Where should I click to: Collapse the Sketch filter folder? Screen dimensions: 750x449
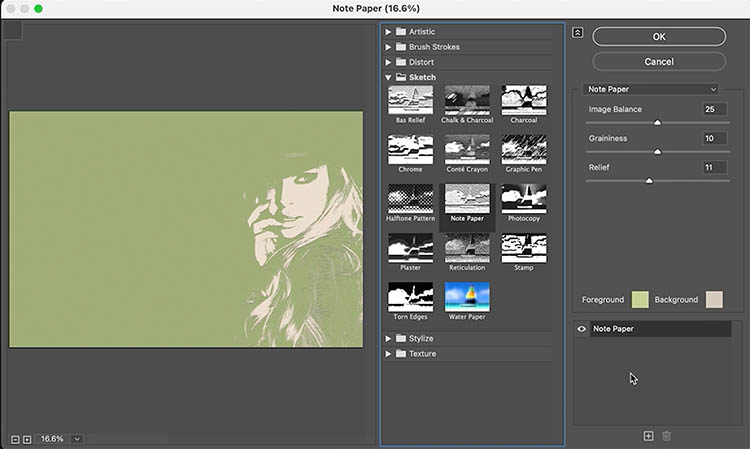(x=388, y=77)
